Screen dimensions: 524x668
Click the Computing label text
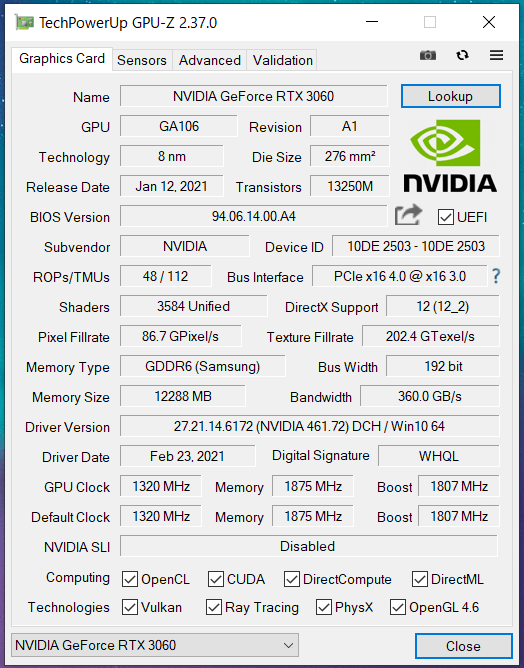click(78, 578)
